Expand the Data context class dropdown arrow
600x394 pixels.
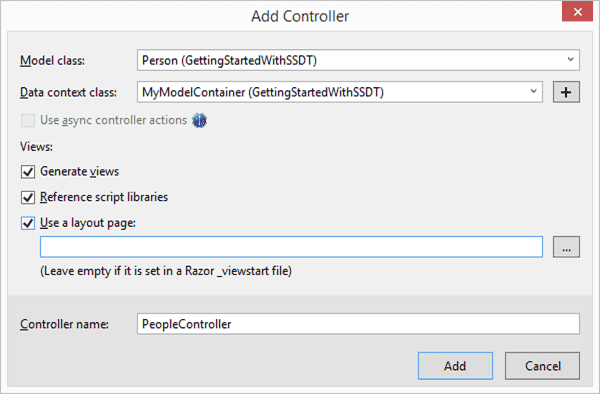click(533, 92)
